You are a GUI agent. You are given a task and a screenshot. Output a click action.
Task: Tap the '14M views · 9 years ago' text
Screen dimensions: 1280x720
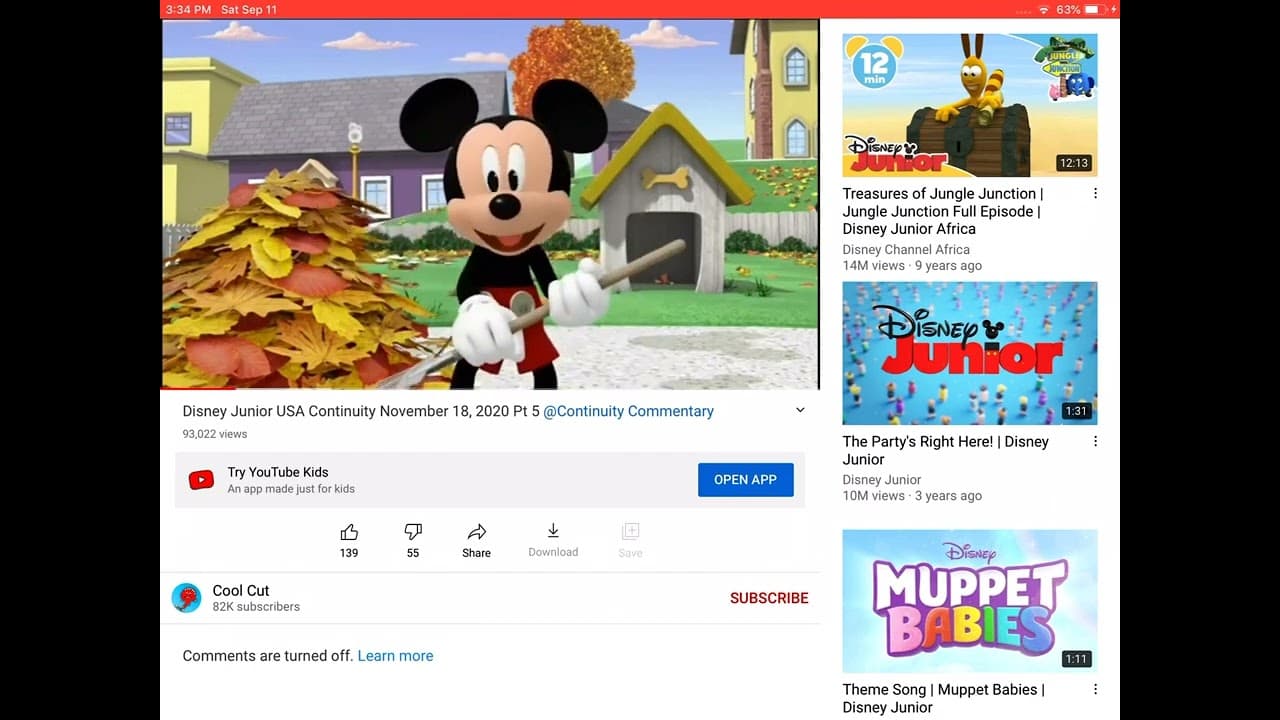click(912, 266)
